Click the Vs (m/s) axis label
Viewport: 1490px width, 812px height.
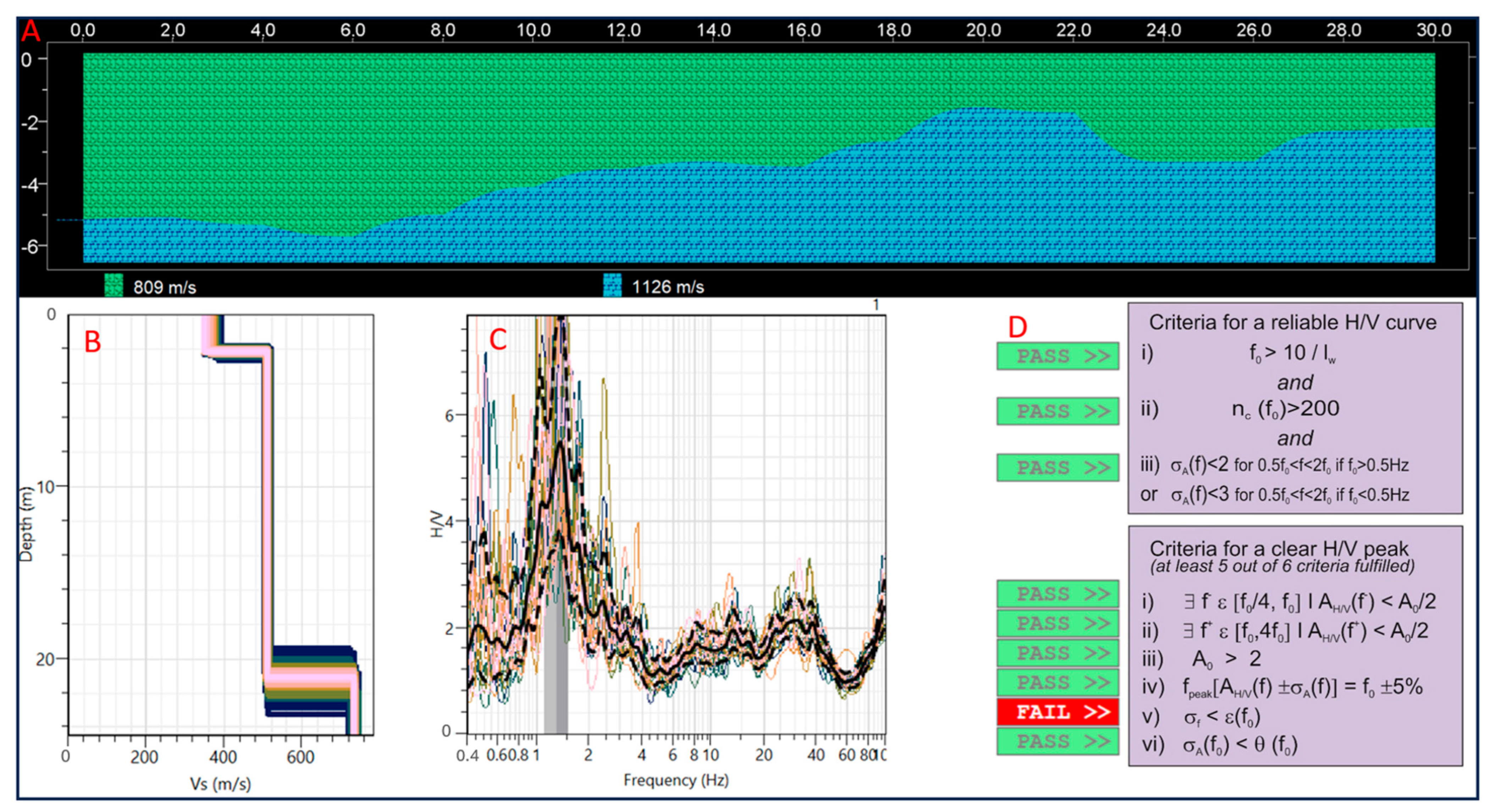pos(220,784)
